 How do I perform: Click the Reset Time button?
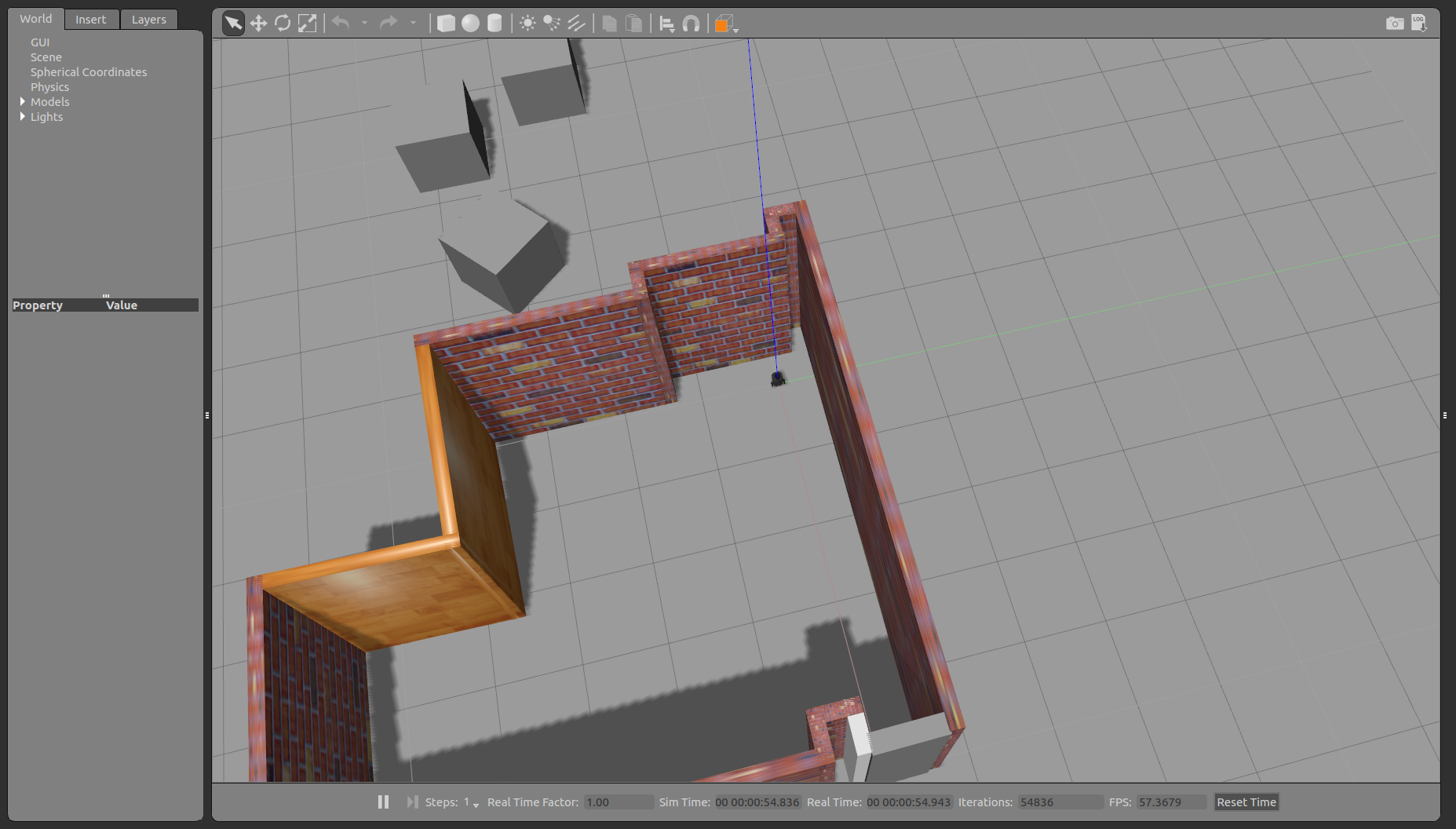pos(1246,802)
